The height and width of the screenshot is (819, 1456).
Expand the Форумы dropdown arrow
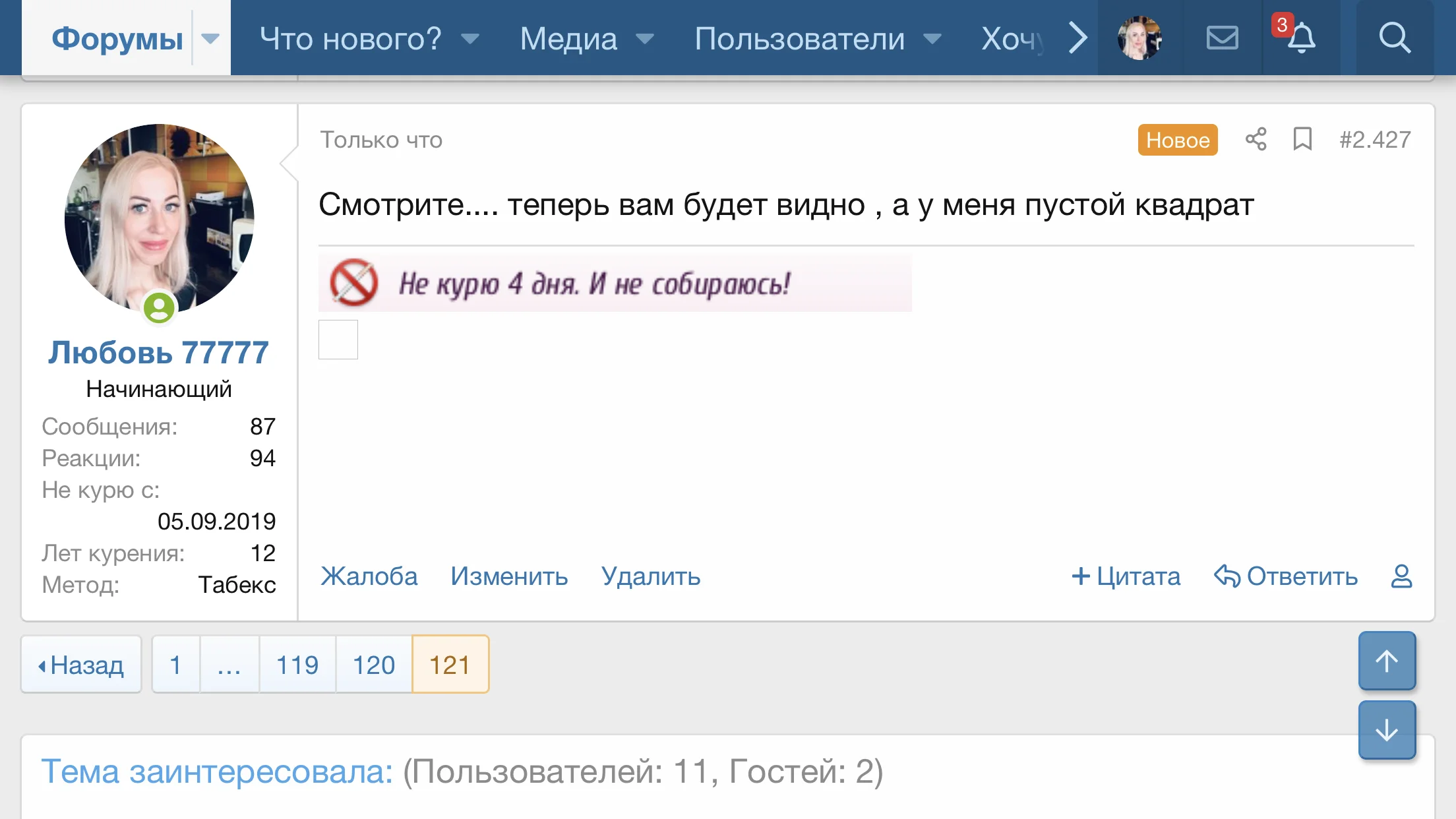[x=210, y=38]
